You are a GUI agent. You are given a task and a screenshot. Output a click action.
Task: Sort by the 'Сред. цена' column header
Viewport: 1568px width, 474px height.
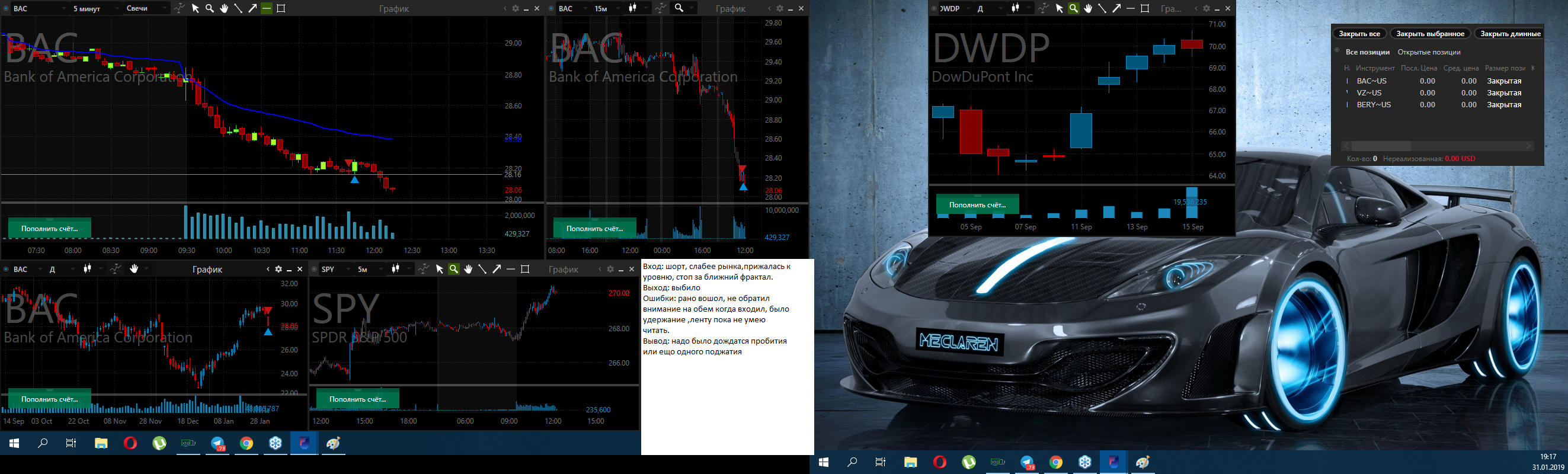[x=1461, y=68]
